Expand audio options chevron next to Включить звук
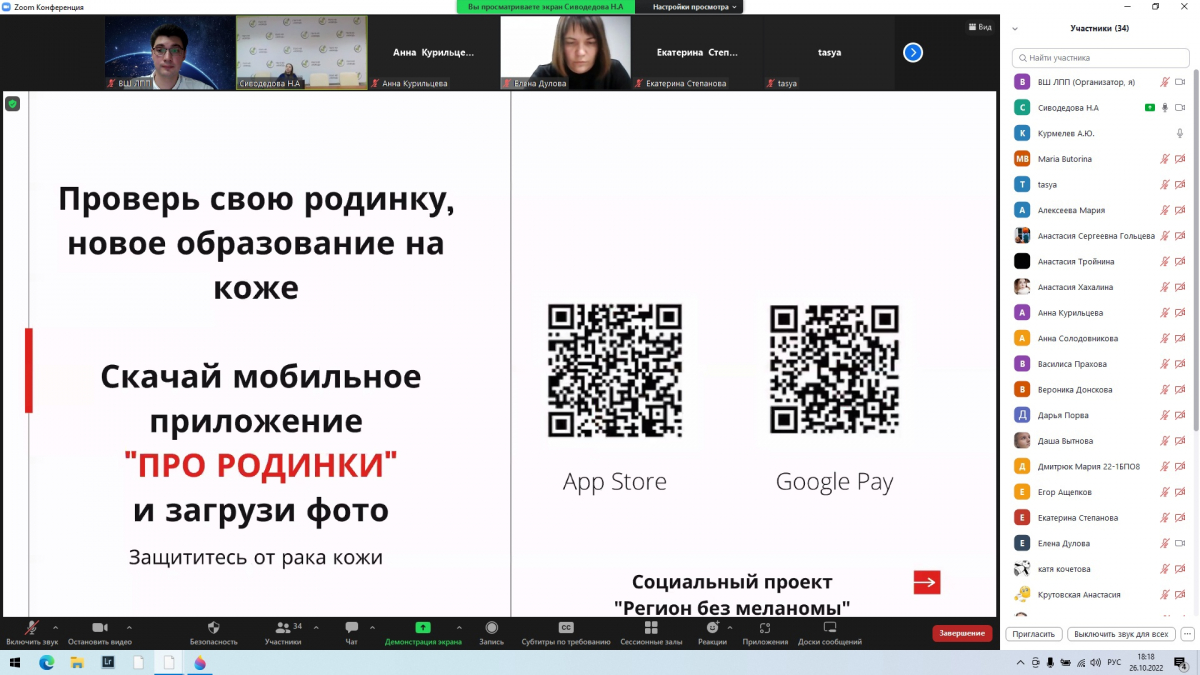This screenshot has width=1200, height=675. tap(55, 627)
